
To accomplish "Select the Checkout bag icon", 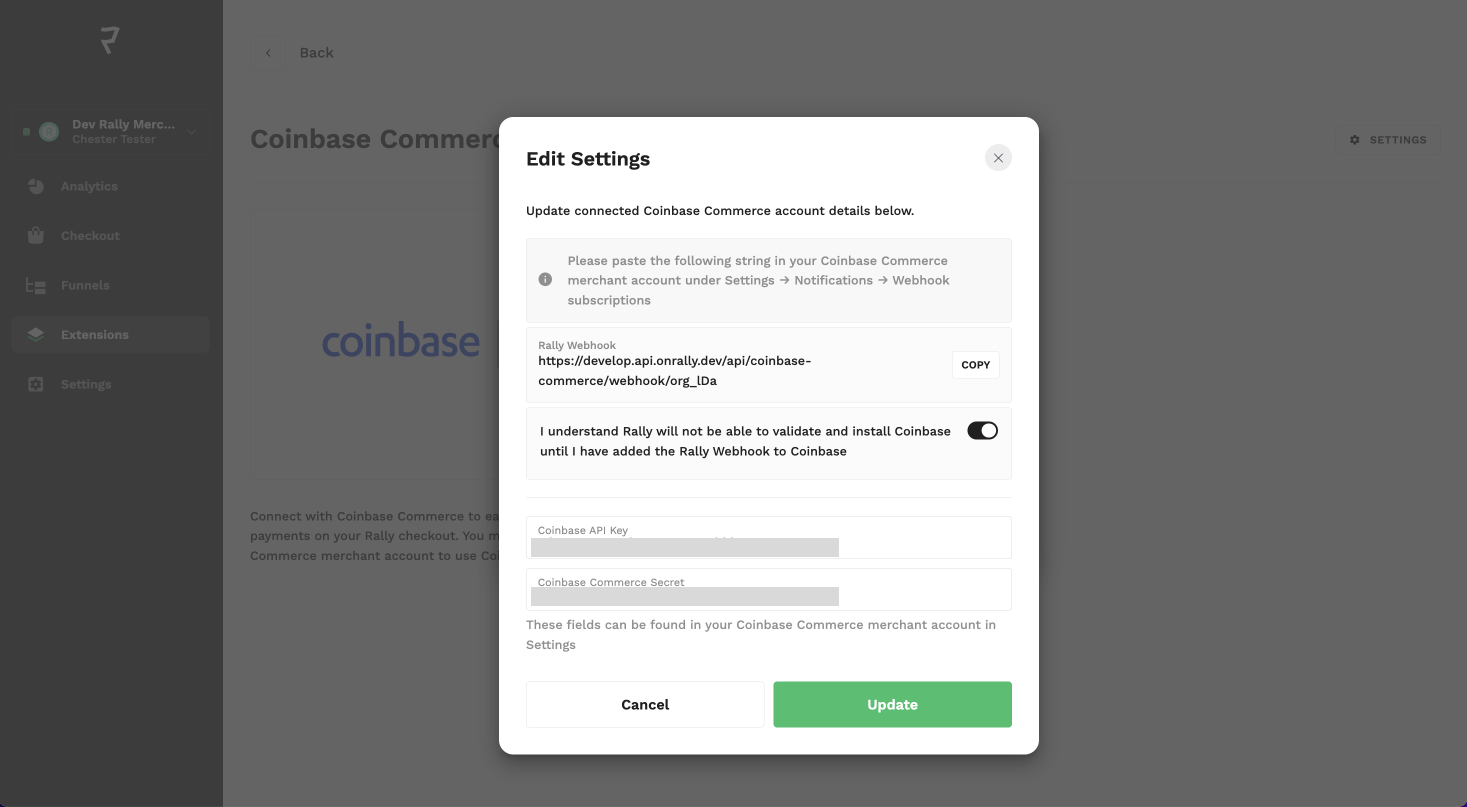I will [x=35, y=235].
